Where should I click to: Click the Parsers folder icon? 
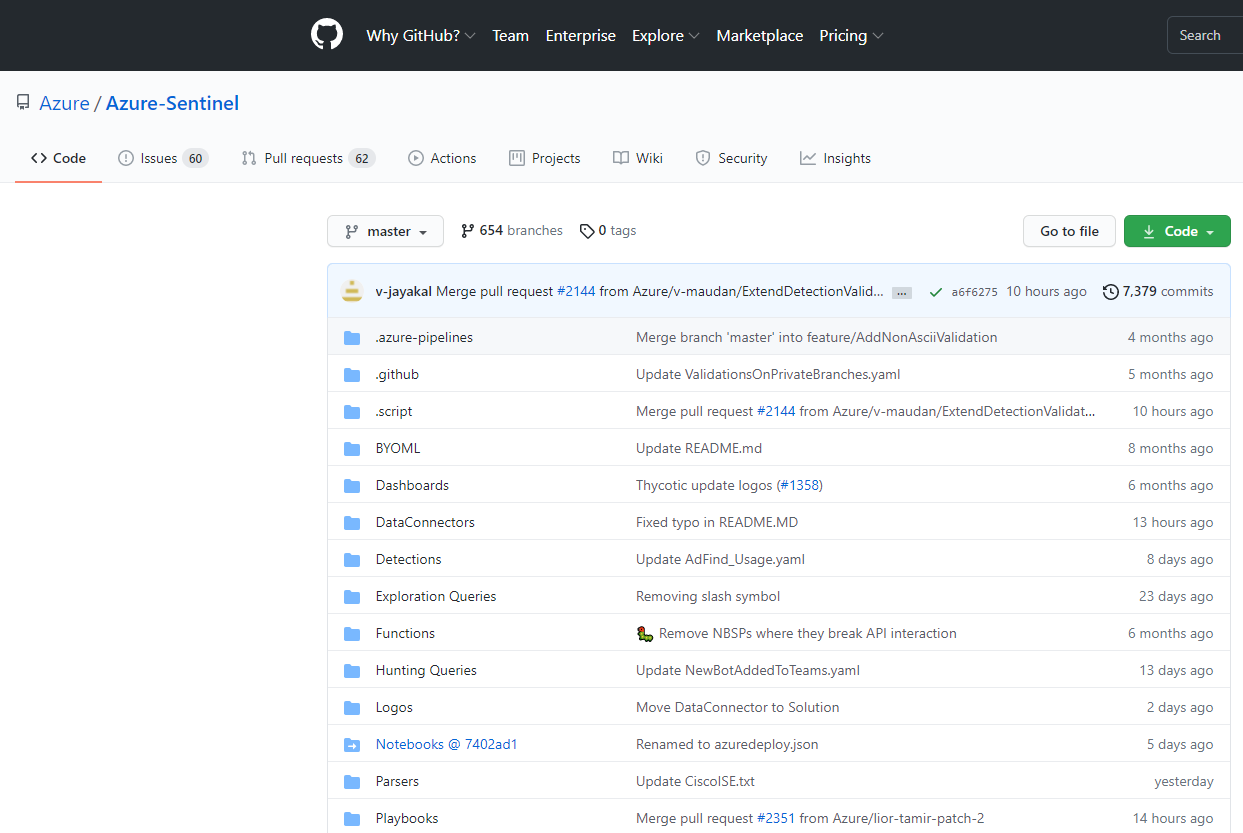352,782
